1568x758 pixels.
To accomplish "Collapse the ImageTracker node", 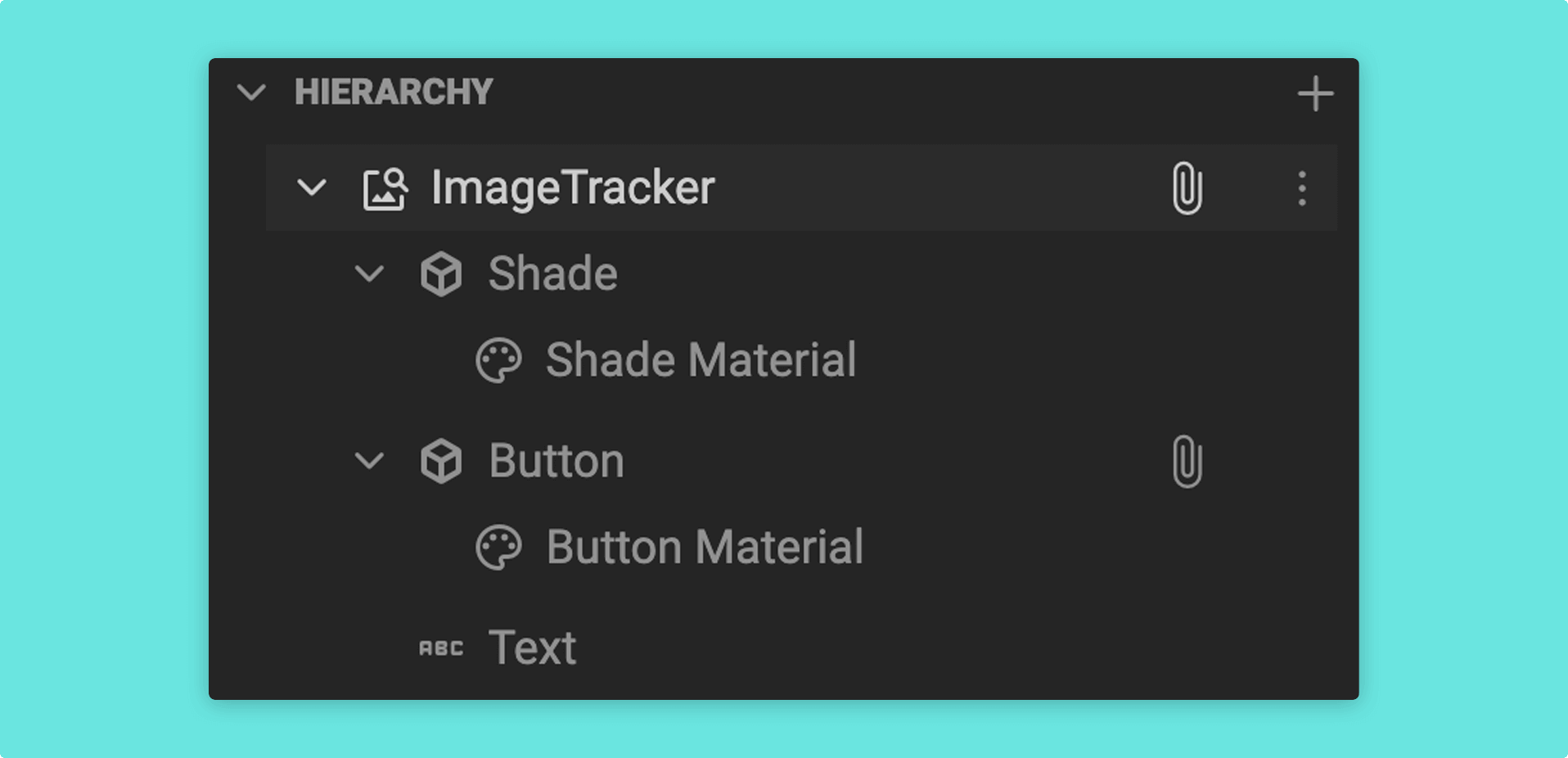I will coord(312,188).
